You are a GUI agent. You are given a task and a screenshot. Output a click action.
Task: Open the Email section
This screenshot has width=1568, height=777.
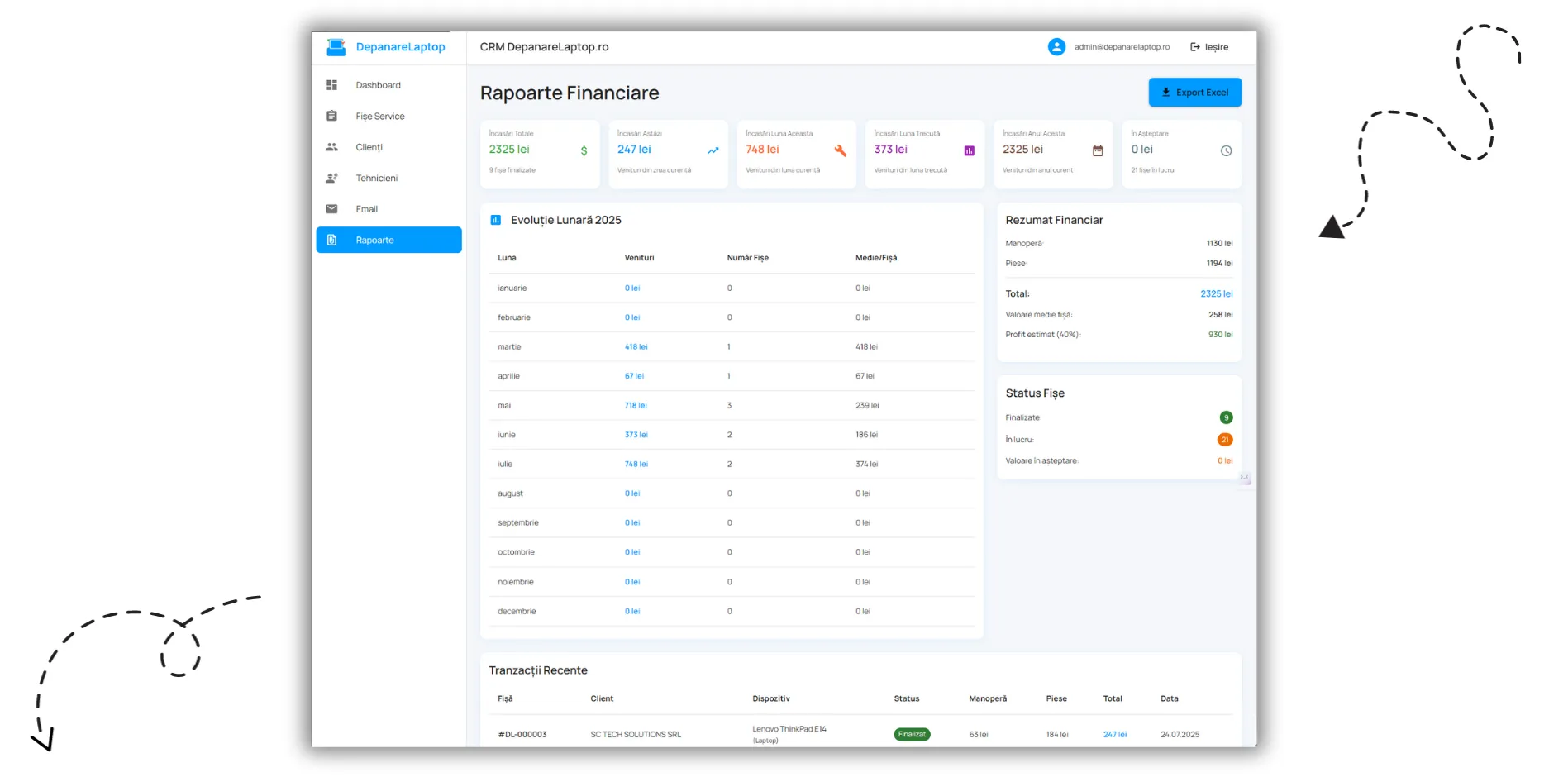coord(388,209)
